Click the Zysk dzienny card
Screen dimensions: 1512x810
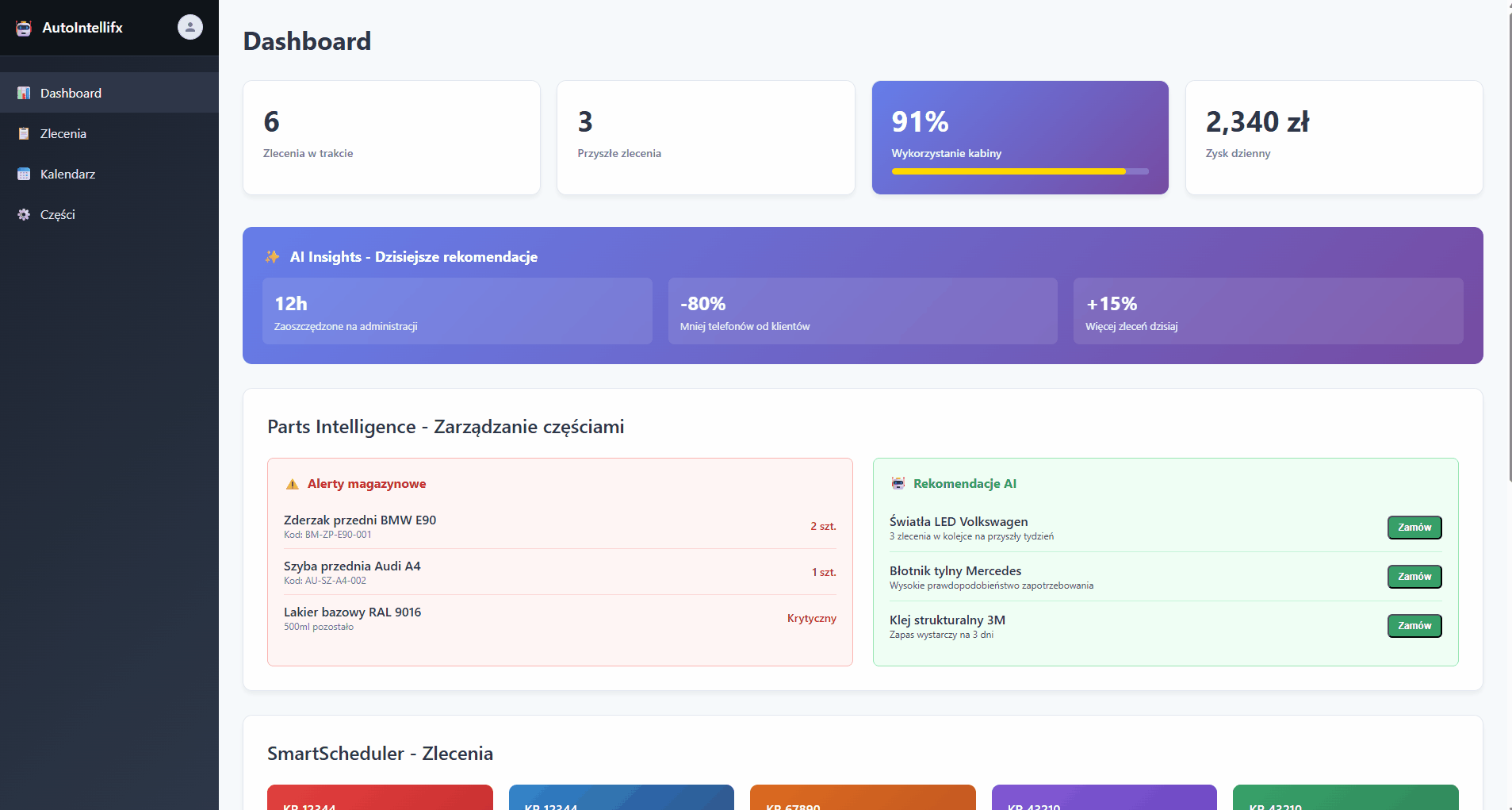pos(1334,137)
